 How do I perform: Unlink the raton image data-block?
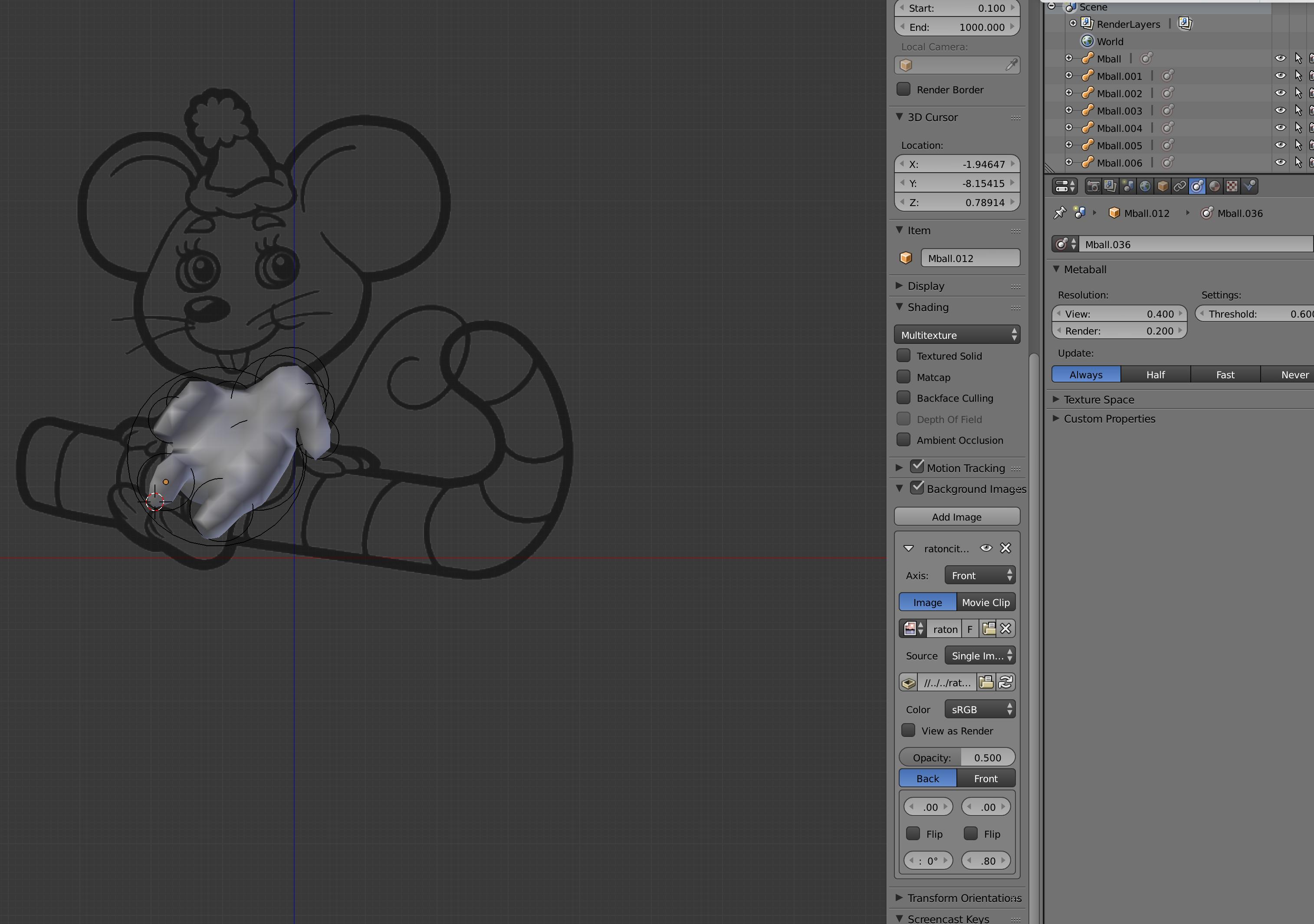pos(1006,629)
